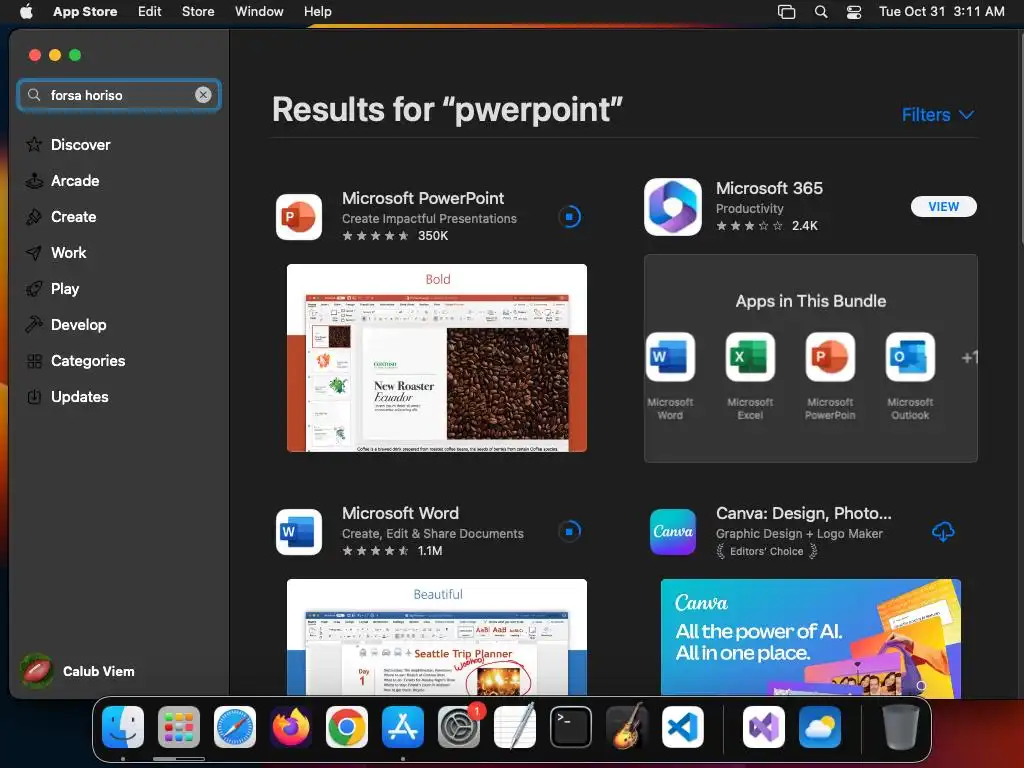The width and height of the screenshot is (1024, 768).
Task: Open the Help menu
Action: click(x=318, y=11)
